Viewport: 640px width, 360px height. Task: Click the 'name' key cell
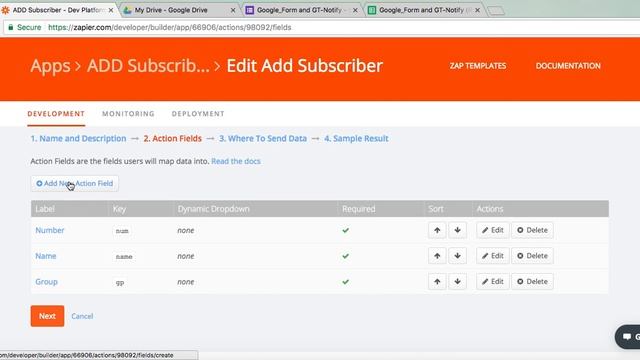(x=124, y=257)
